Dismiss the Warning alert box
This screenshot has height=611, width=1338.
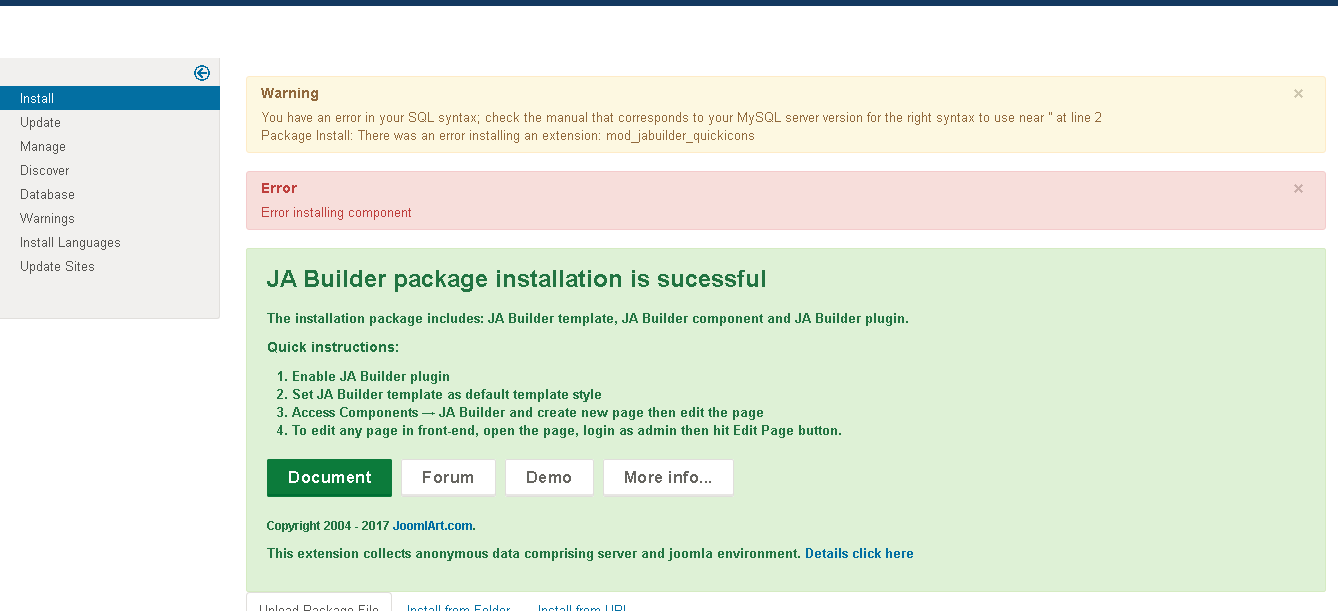click(x=1298, y=94)
